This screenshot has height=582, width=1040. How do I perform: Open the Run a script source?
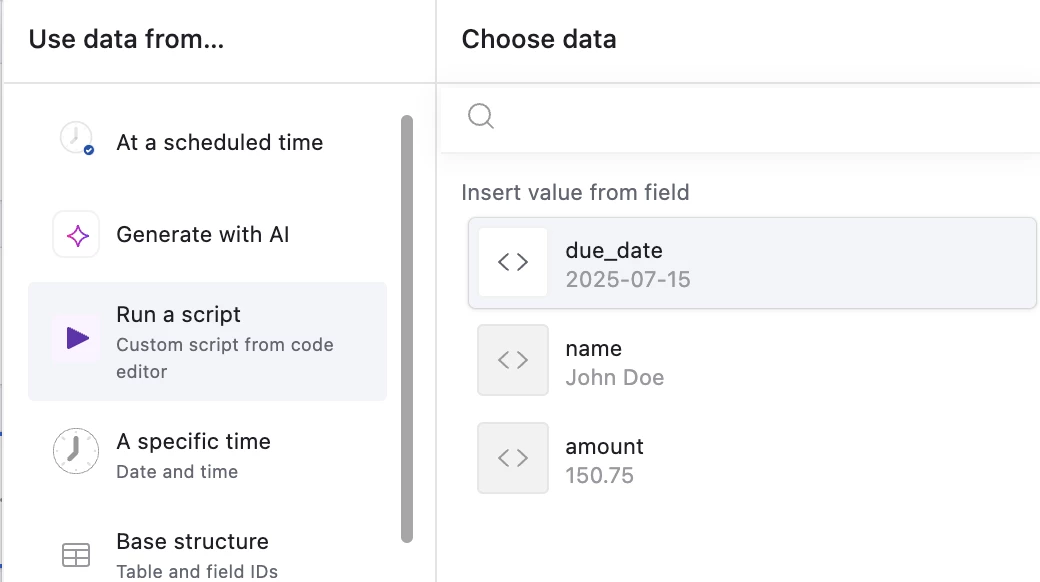point(208,341)
